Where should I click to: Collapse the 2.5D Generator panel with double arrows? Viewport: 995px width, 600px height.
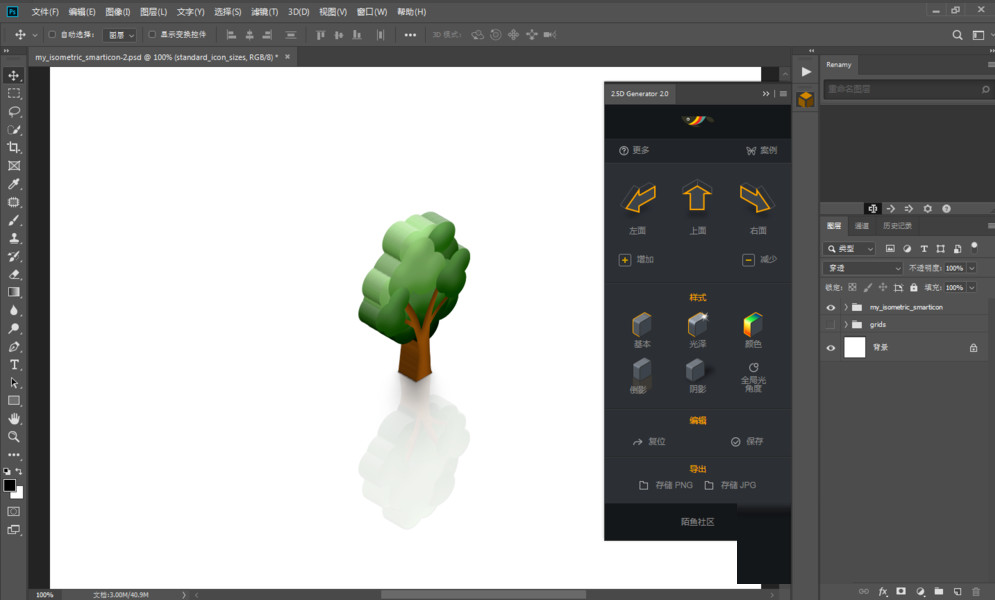click(766, 93)
